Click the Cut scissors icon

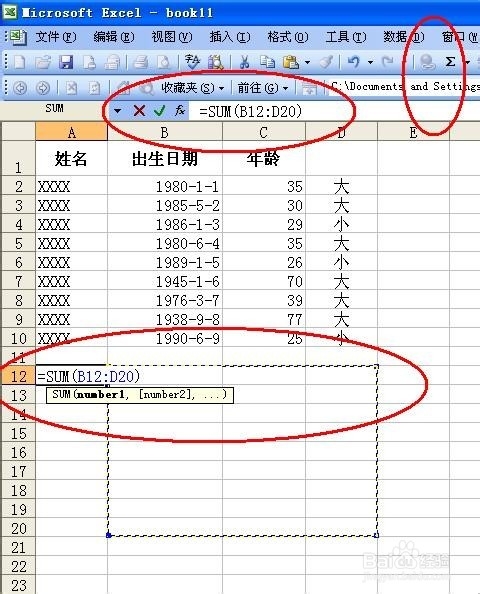[x=244, y=62]
